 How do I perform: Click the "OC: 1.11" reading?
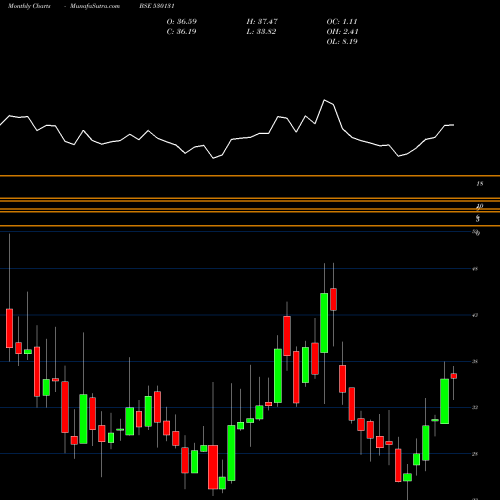[342, 22]
